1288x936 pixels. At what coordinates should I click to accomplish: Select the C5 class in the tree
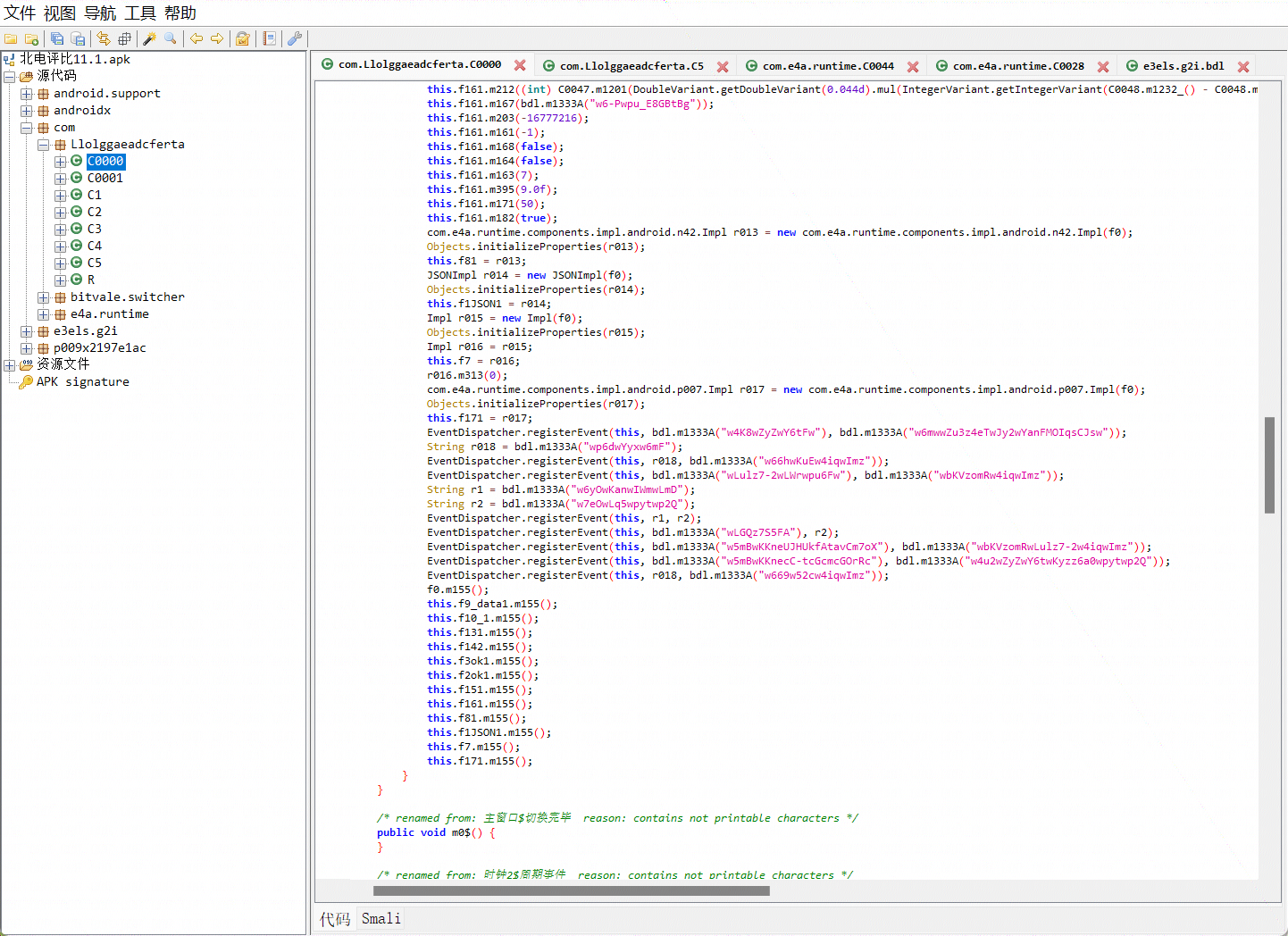(x=95, y=263)
